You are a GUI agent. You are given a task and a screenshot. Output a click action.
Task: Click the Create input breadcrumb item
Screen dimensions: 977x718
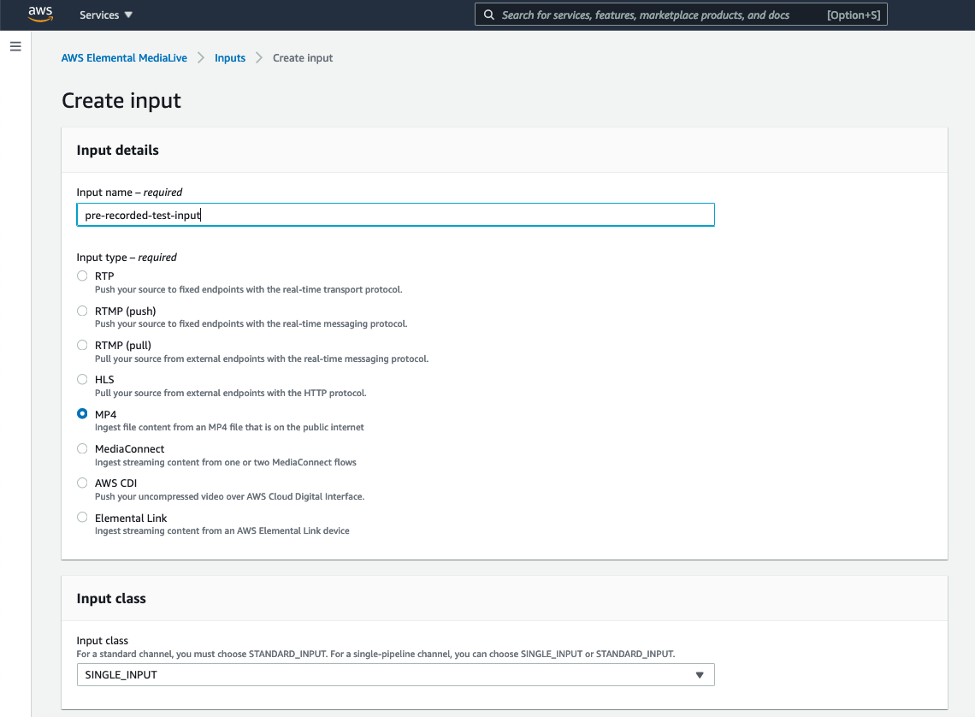(x=302, y=58)
